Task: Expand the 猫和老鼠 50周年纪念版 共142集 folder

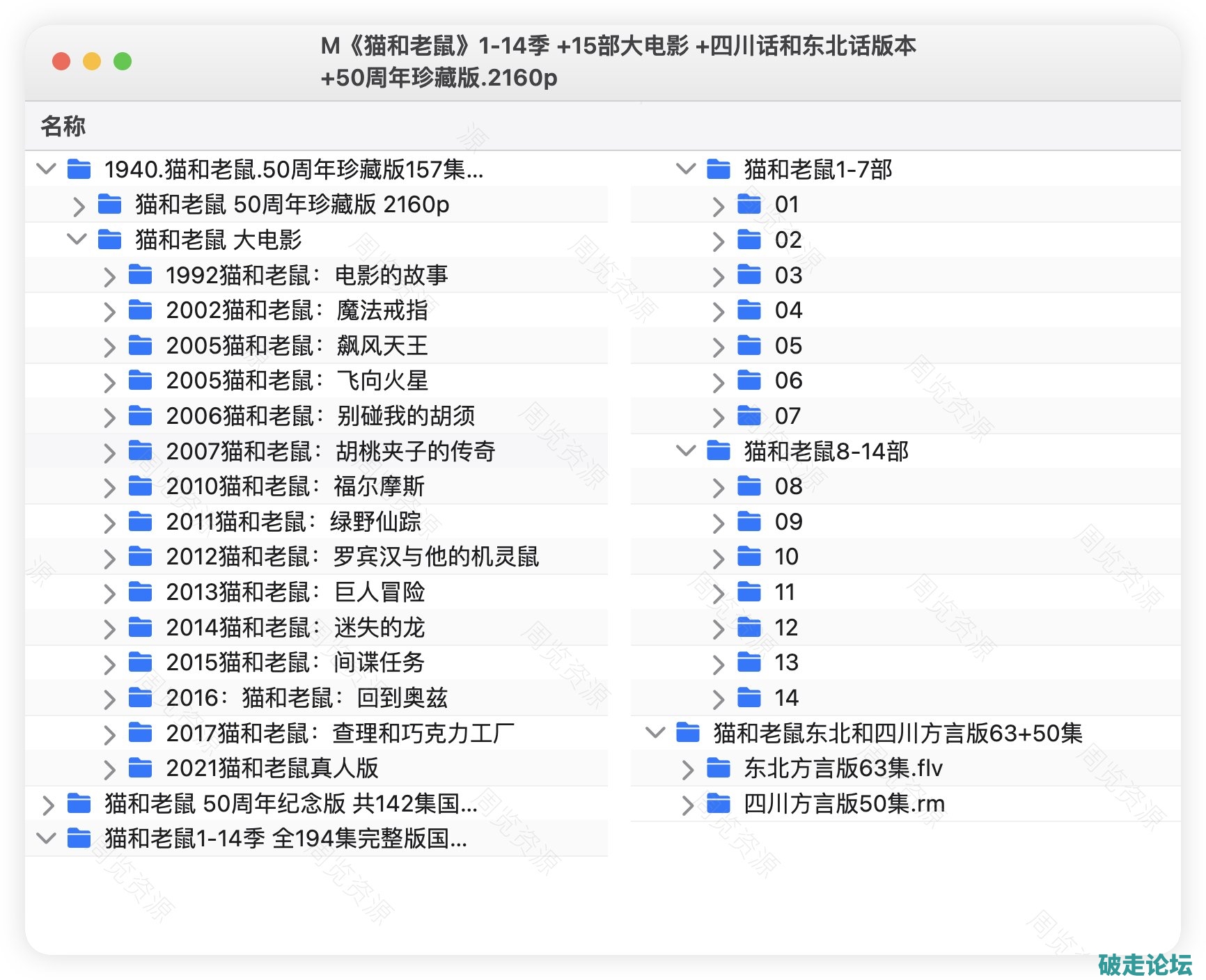Action: [x=47, y=805]
